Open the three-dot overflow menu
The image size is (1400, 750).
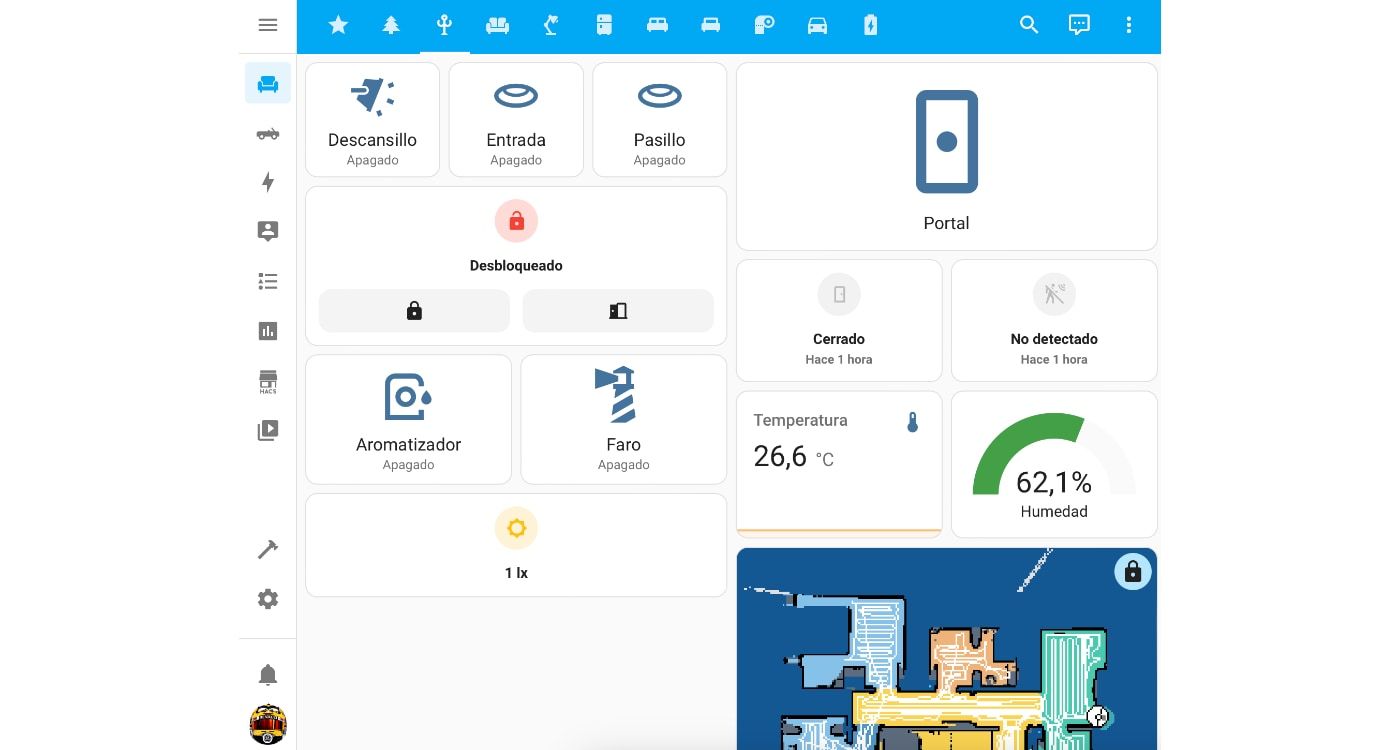point(1128,26)
